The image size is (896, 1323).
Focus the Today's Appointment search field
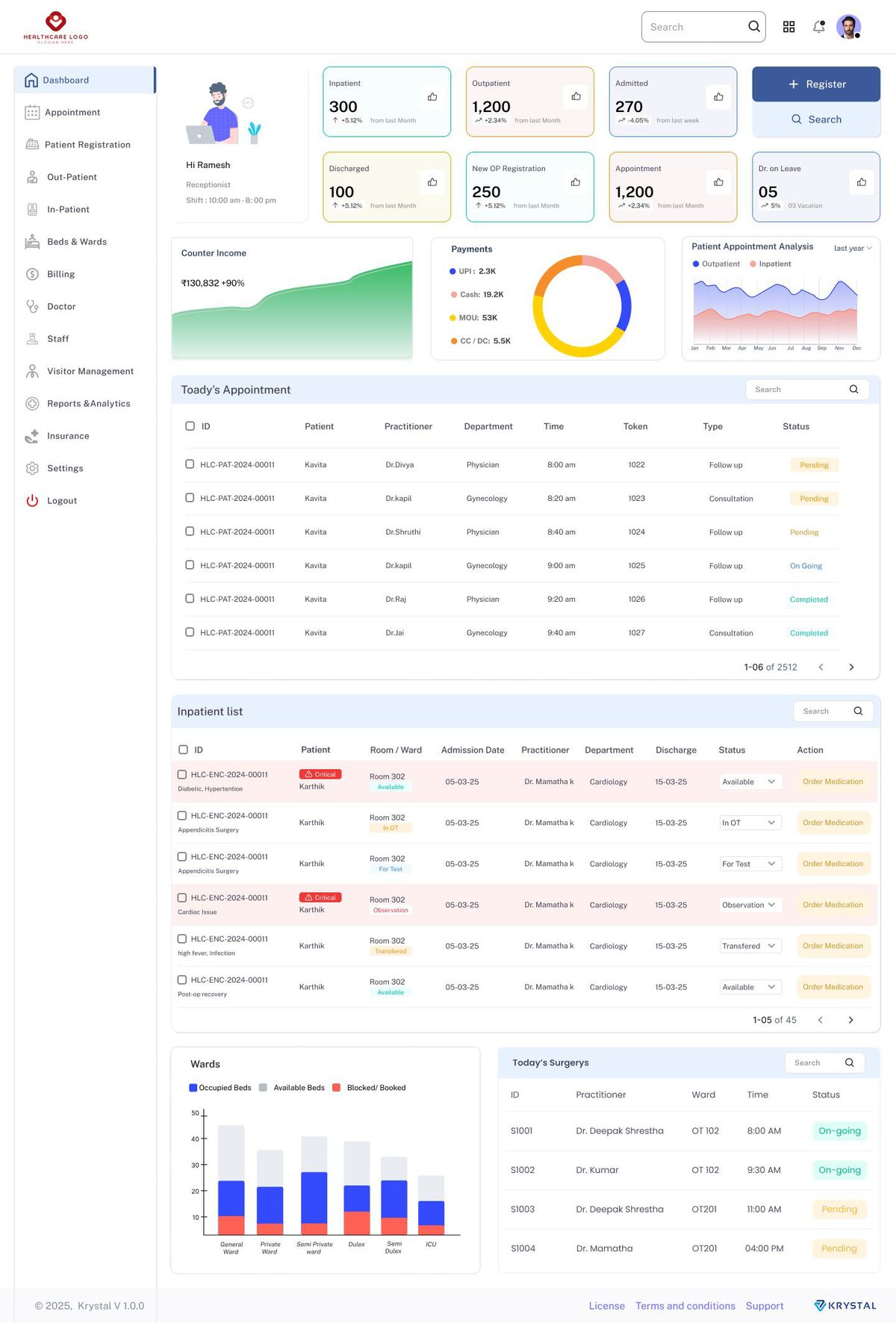pos(807,389)
